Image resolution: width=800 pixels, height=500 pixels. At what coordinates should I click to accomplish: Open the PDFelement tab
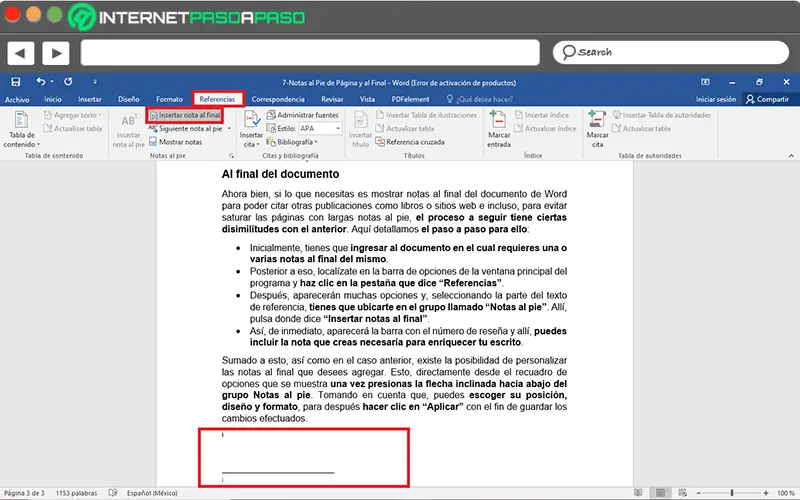pyautogui.click(x=410, y=99)
